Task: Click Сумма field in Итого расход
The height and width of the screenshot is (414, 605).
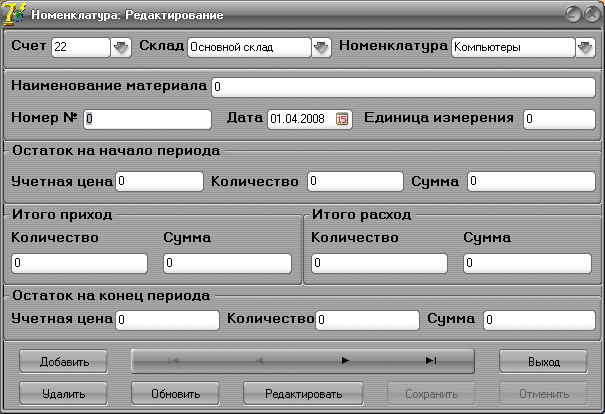Action: coord(527,264)
